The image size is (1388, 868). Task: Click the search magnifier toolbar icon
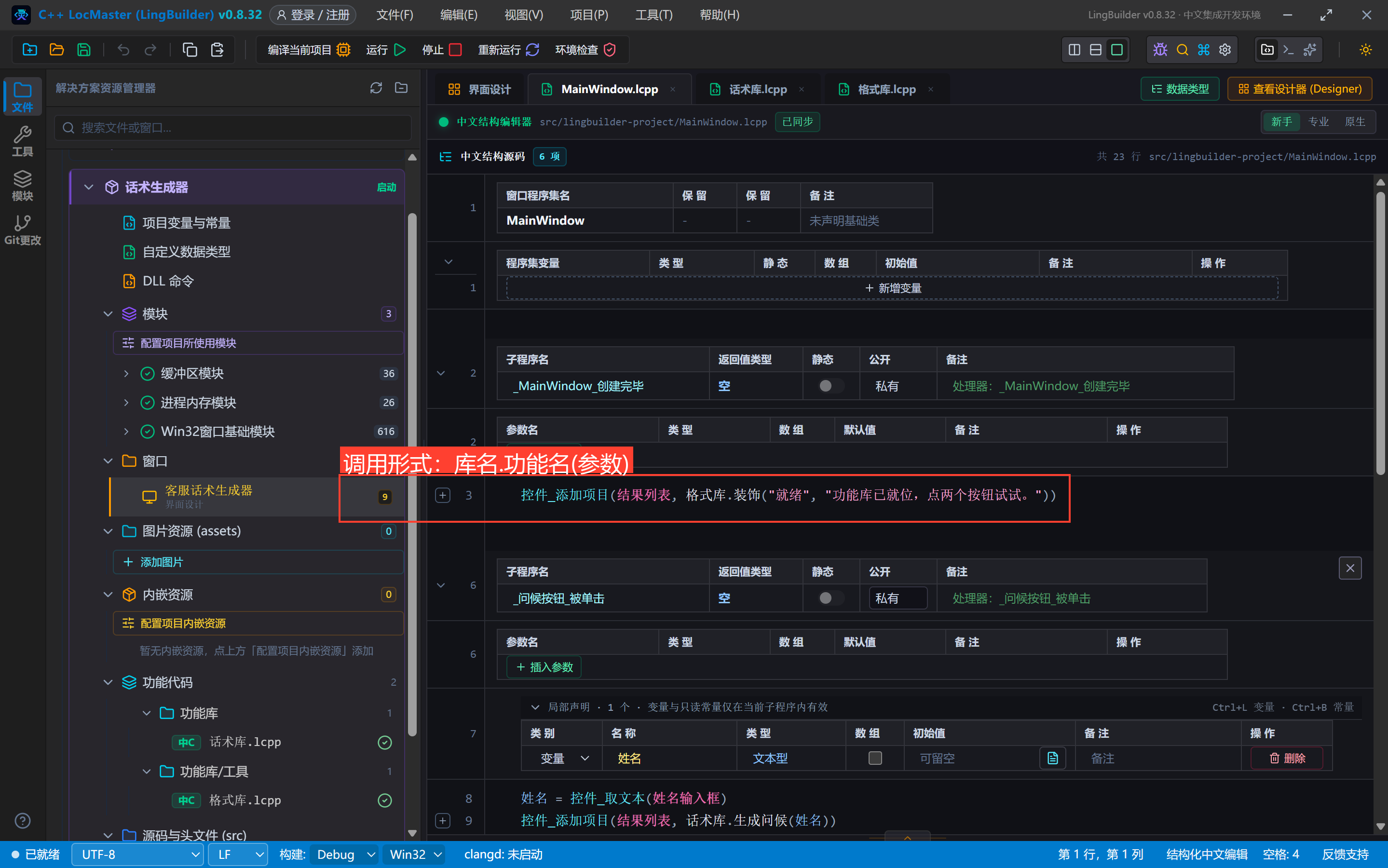click(x=1182, y=50)
